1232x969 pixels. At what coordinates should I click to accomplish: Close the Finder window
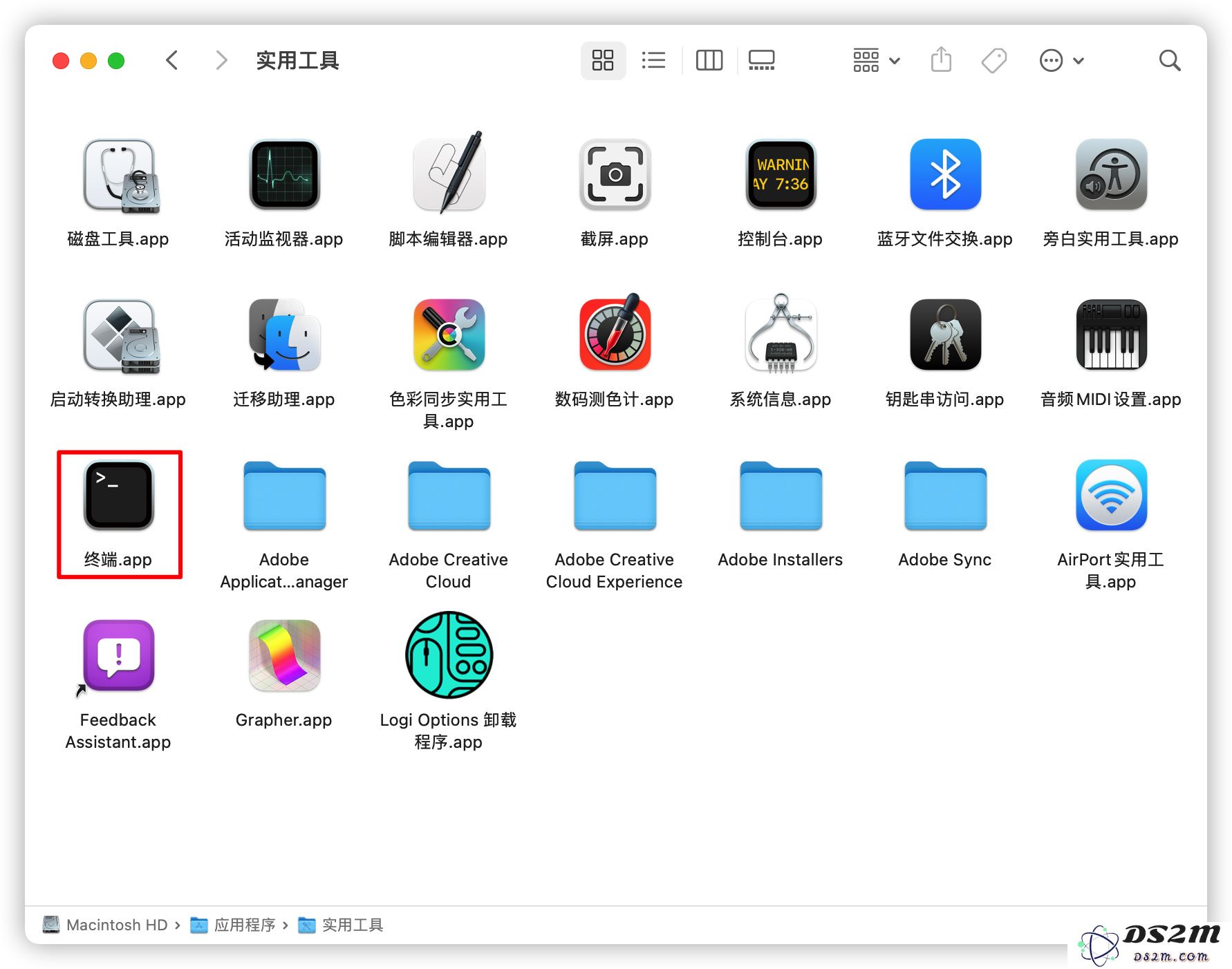coord(61,61)
